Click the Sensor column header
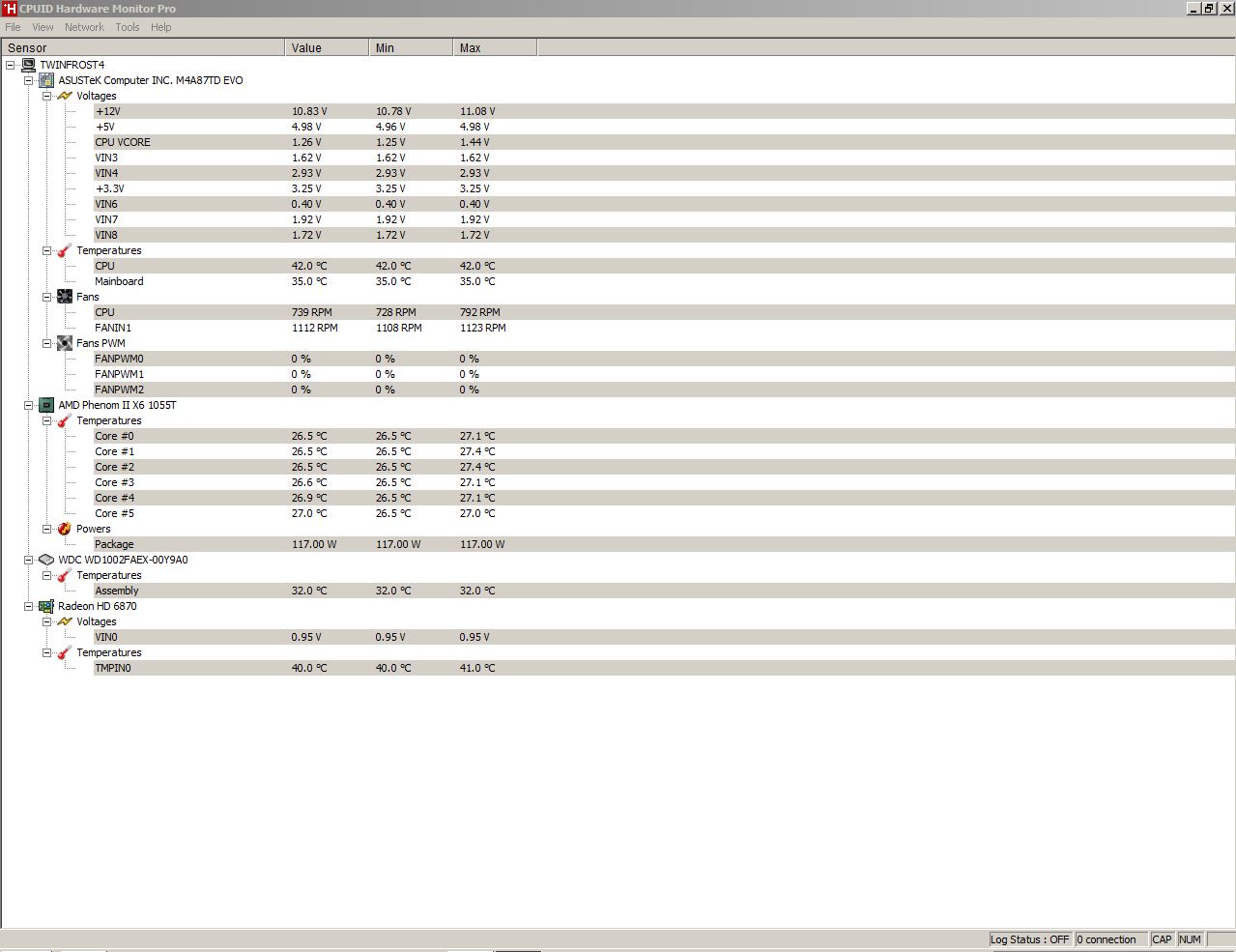This screenshot has width=1236, height=952. (x=143, y=47)
